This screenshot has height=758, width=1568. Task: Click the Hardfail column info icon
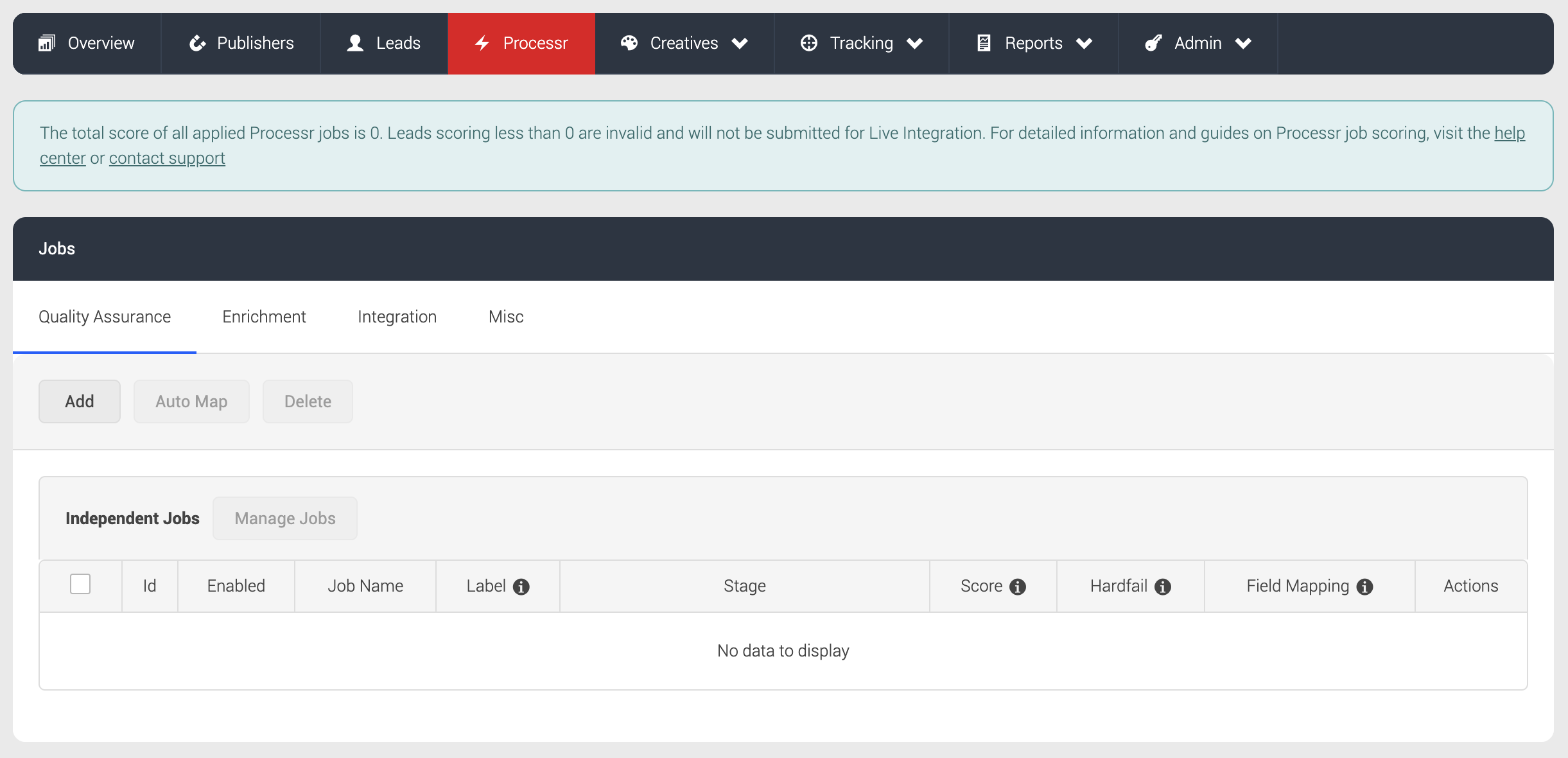click(x=1163, y=586)
